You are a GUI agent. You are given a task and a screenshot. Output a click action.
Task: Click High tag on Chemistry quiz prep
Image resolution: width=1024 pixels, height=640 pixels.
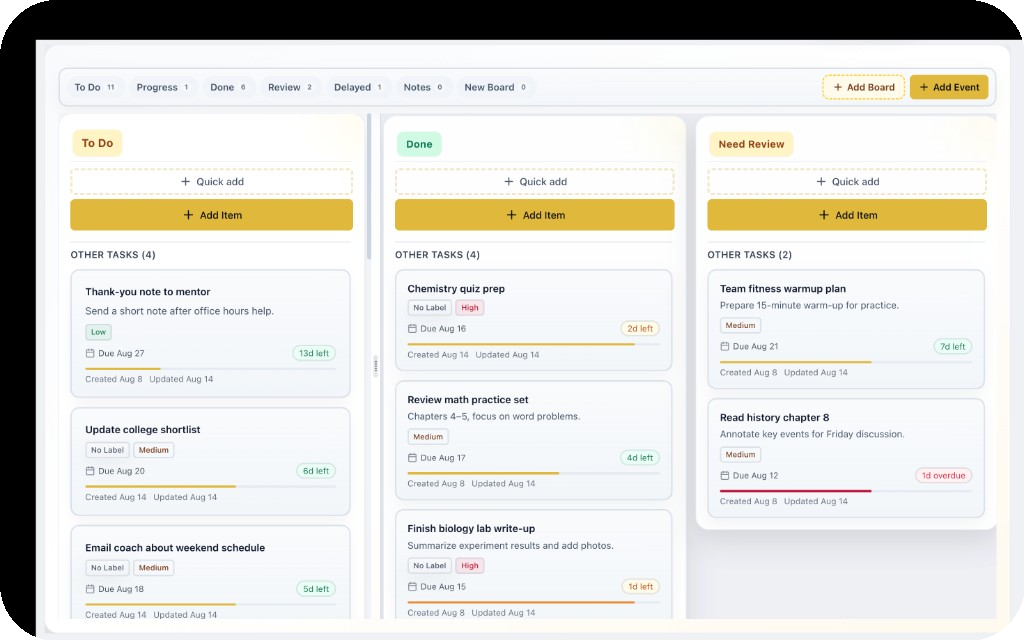tap(470, 308)
